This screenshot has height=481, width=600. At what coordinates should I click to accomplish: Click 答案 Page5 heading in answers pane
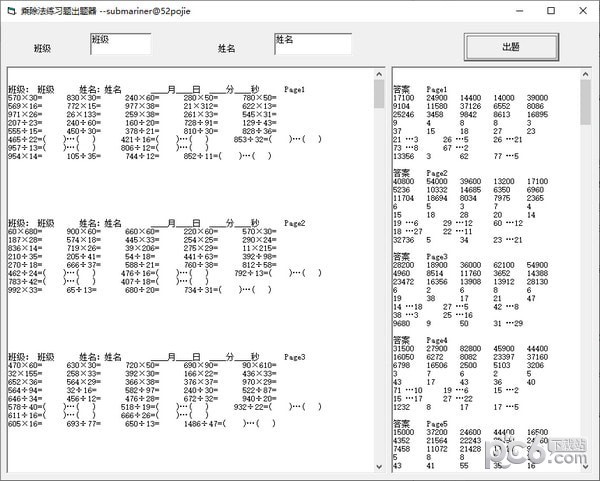[x=420, y=424]
